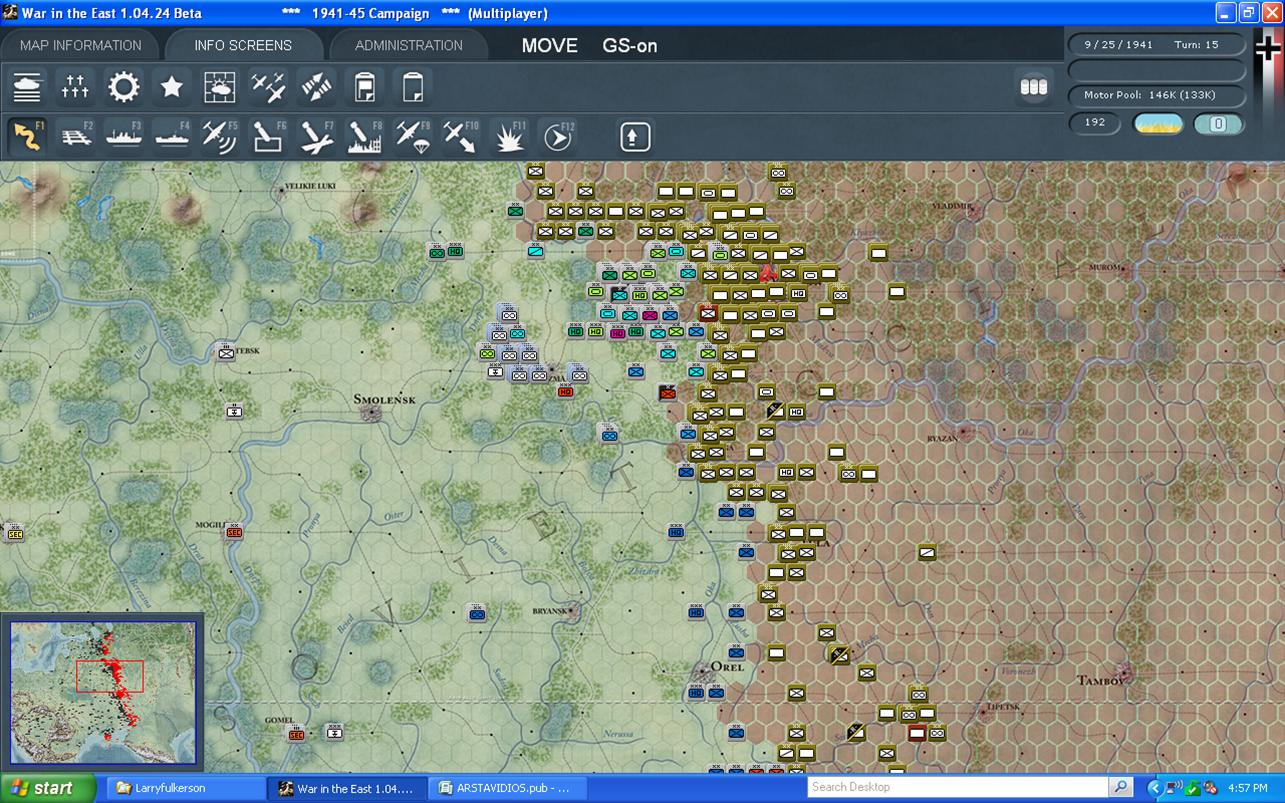Click the '0' indicator pill

pos(1218,123)
